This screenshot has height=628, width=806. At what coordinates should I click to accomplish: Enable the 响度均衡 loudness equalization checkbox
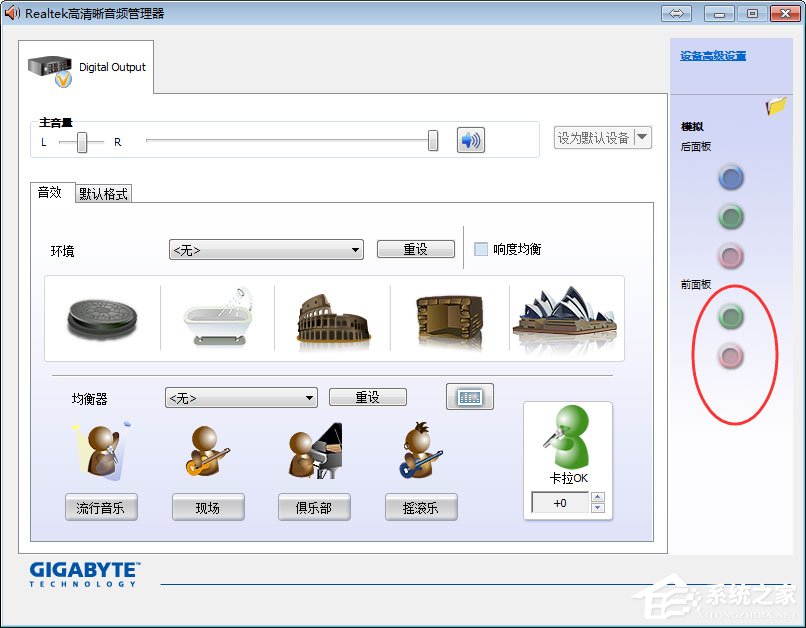pyautogui.click(x=481, y=248)
